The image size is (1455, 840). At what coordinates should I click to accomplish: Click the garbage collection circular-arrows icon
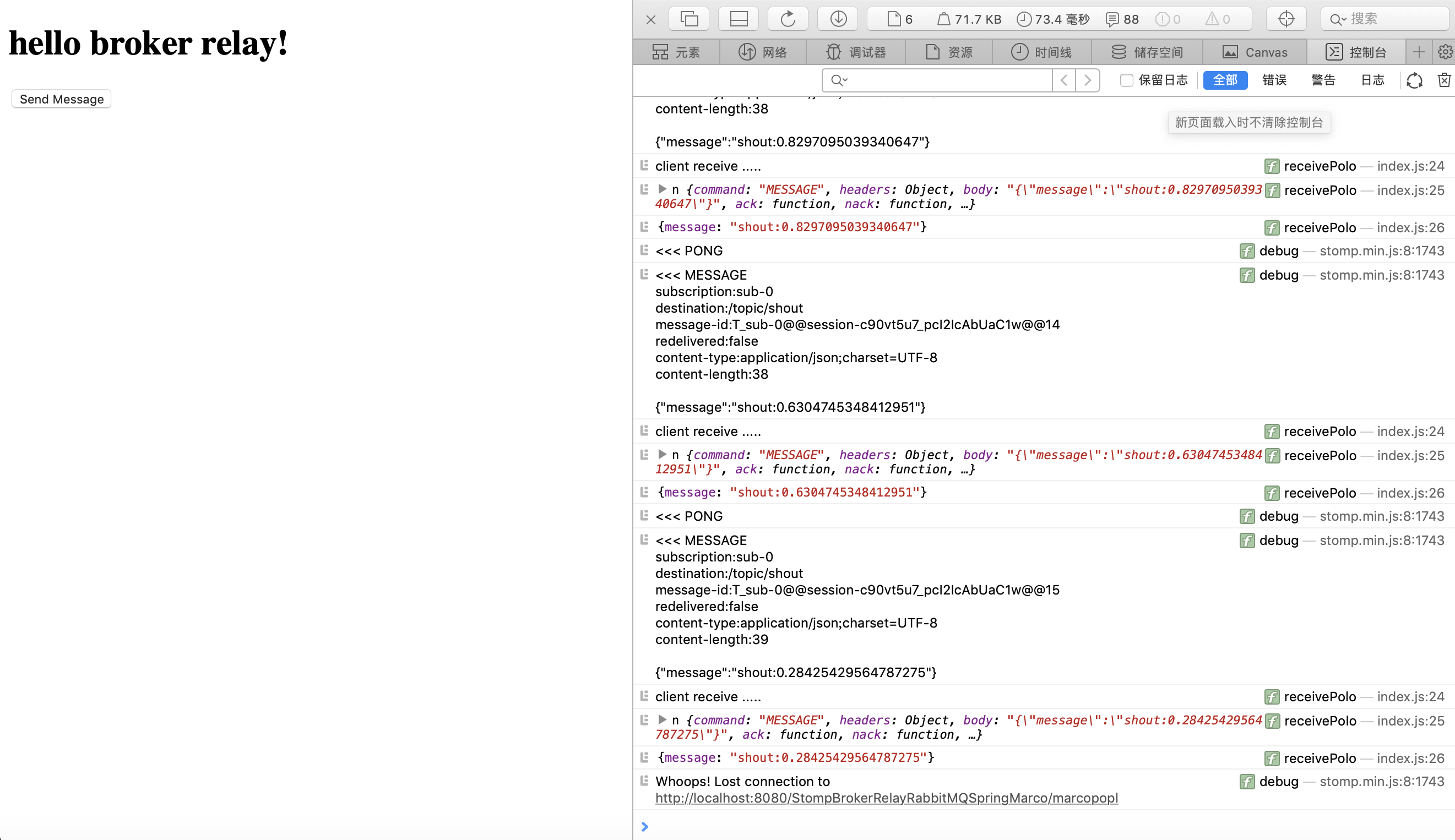(x=1414, y=81)
